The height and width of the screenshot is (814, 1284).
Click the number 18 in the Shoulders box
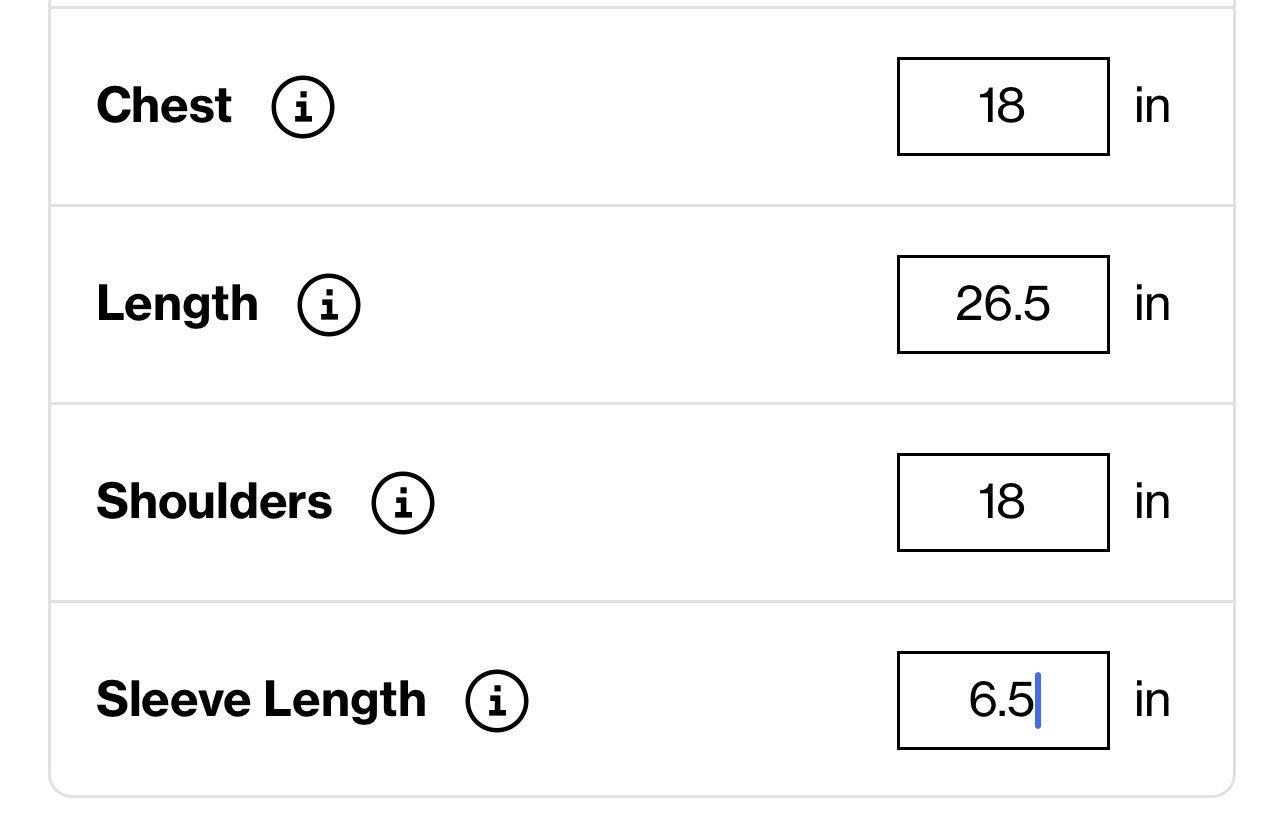[x=1002, y=502]
